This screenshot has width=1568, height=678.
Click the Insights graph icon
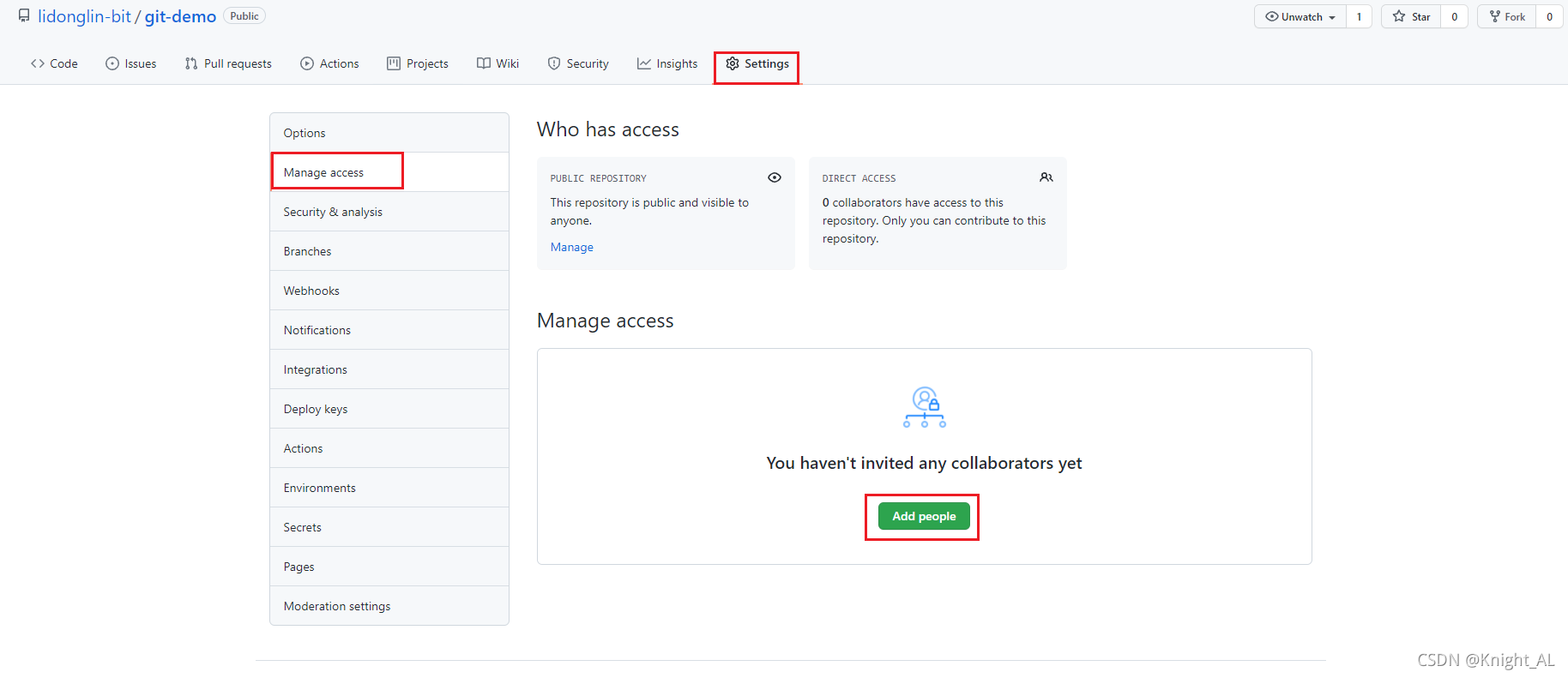click(644, 63)
